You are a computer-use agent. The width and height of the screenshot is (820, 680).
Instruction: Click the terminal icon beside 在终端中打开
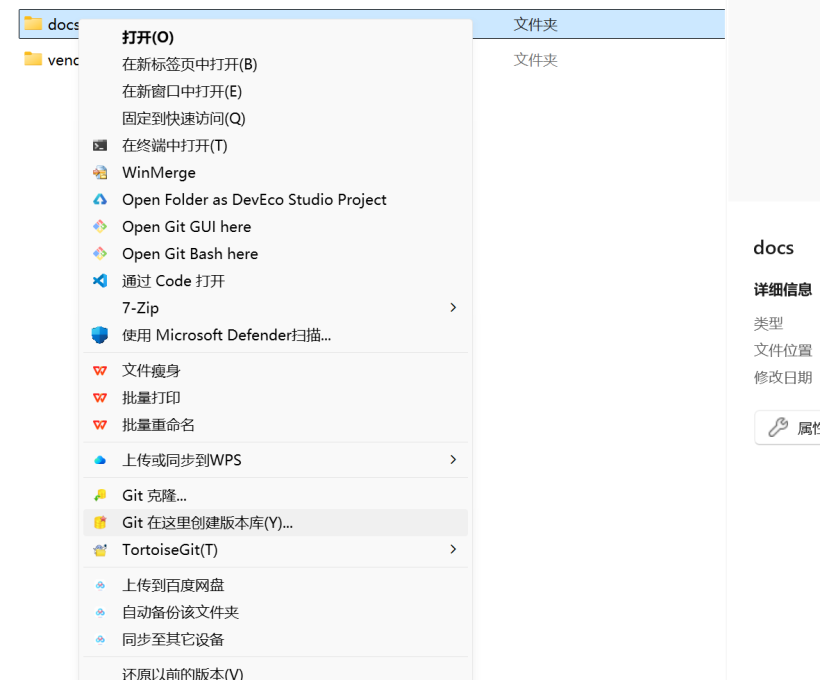coord(100,146)
